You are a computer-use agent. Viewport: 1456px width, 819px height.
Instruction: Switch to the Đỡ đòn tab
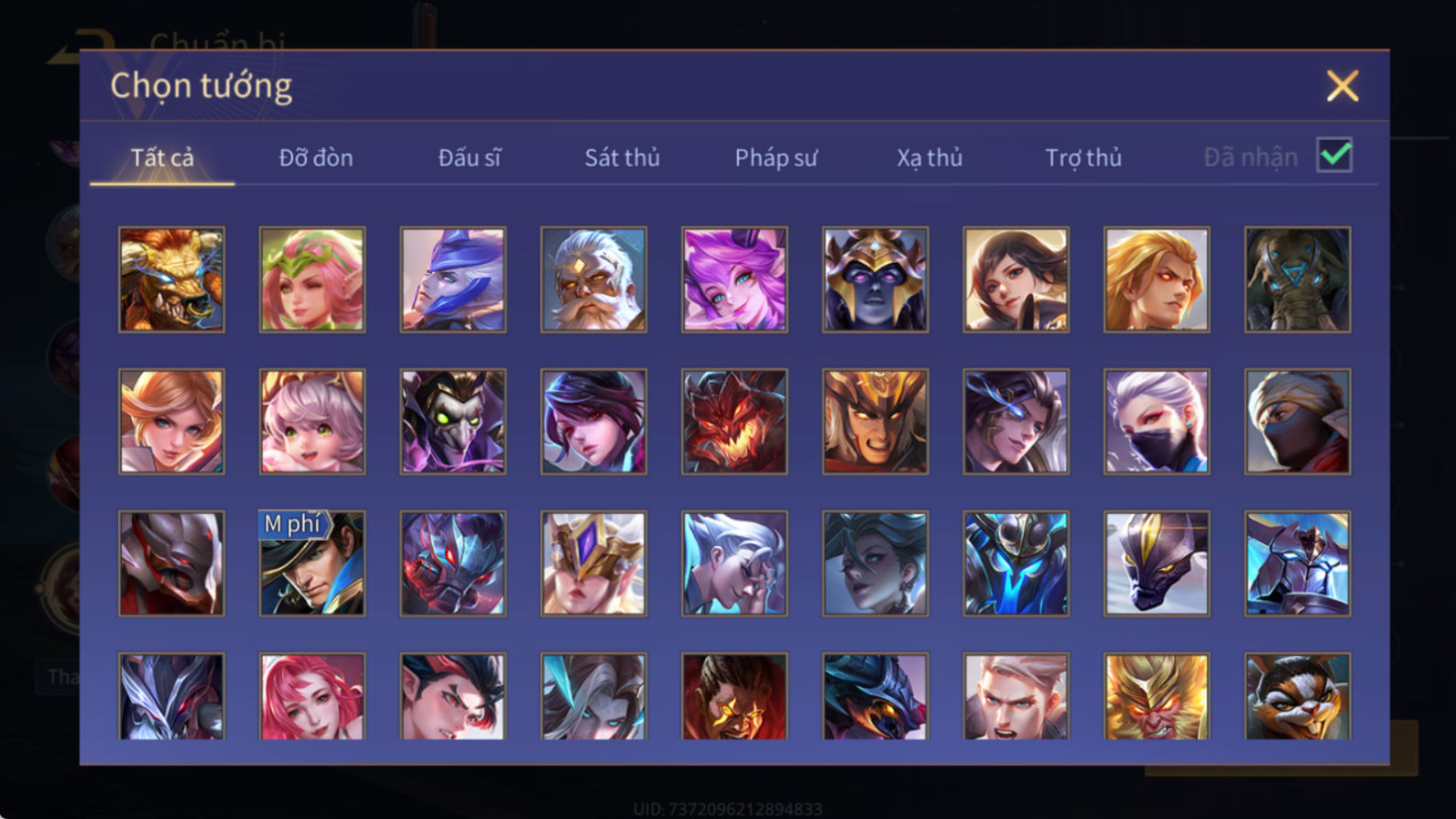pos(316,158)
